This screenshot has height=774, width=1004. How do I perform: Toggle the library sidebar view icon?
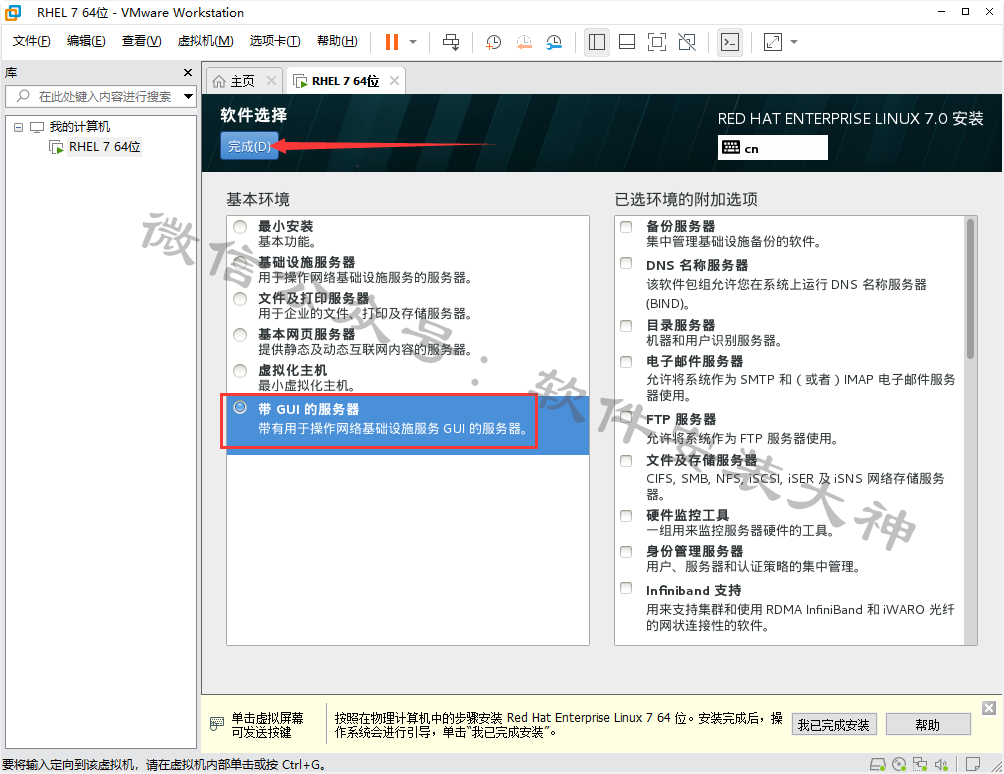point(596,42)
